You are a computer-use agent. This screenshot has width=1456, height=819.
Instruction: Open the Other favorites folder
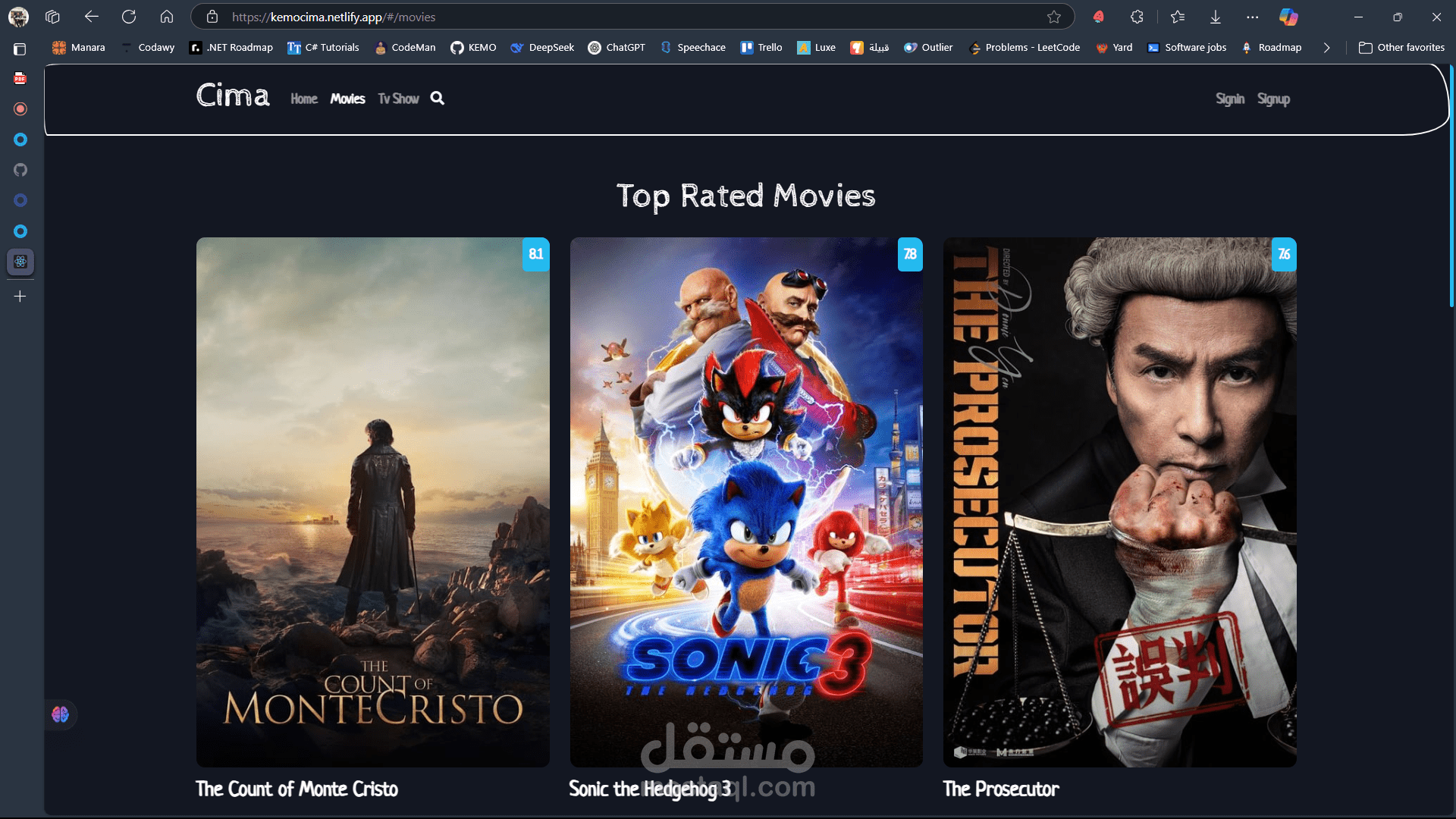click(x=1401, y=47)
